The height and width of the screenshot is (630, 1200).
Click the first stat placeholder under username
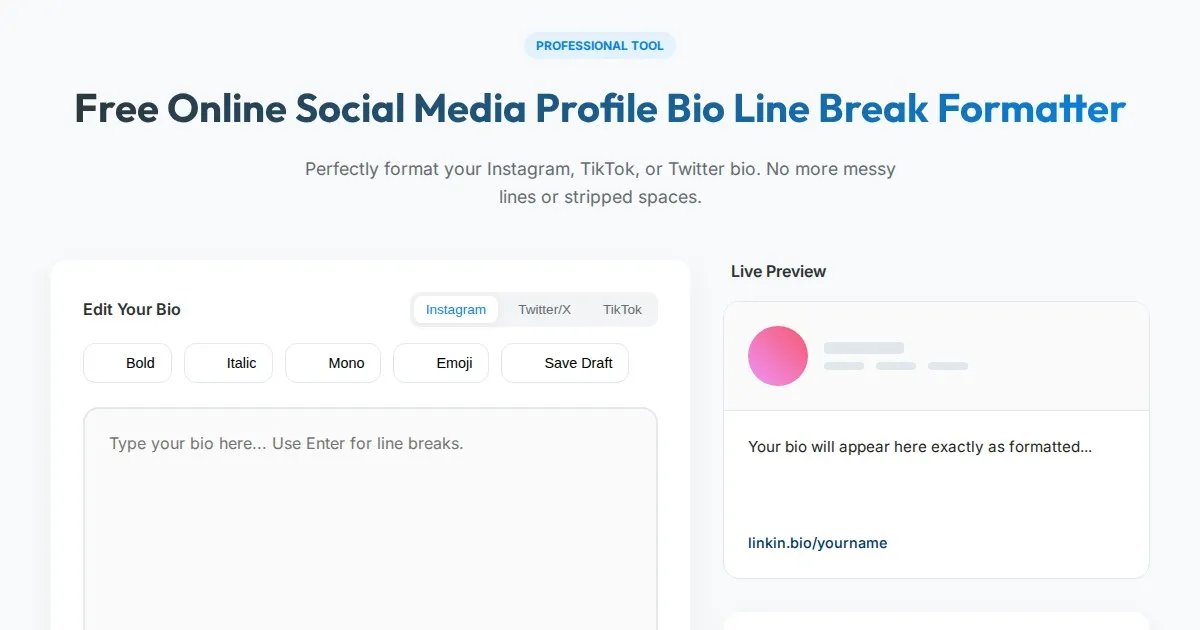(843, 366)
